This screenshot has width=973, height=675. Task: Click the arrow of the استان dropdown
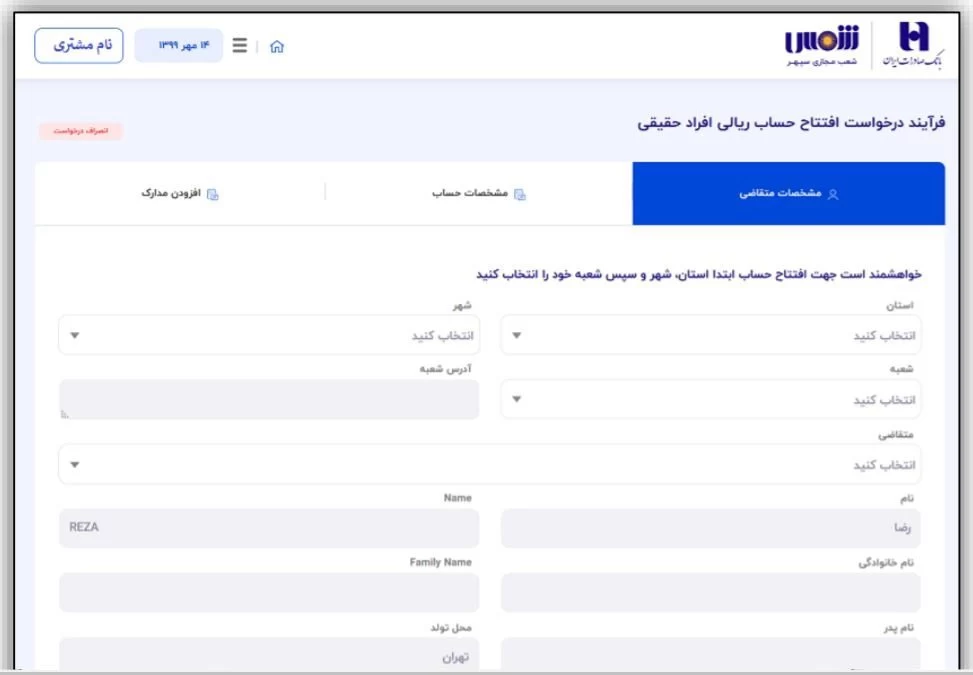click(516, 336)
